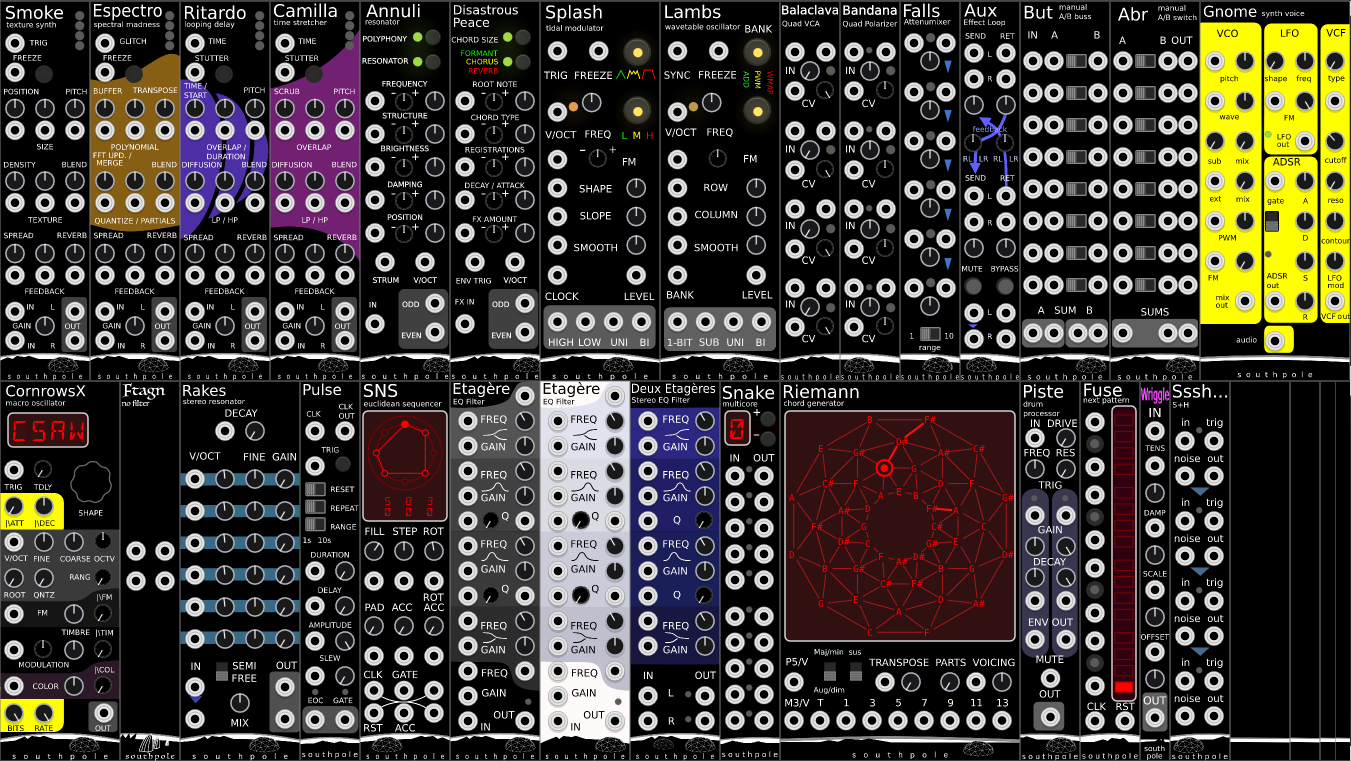Click Camilla TIME input jack

click(x=285, y=42)
